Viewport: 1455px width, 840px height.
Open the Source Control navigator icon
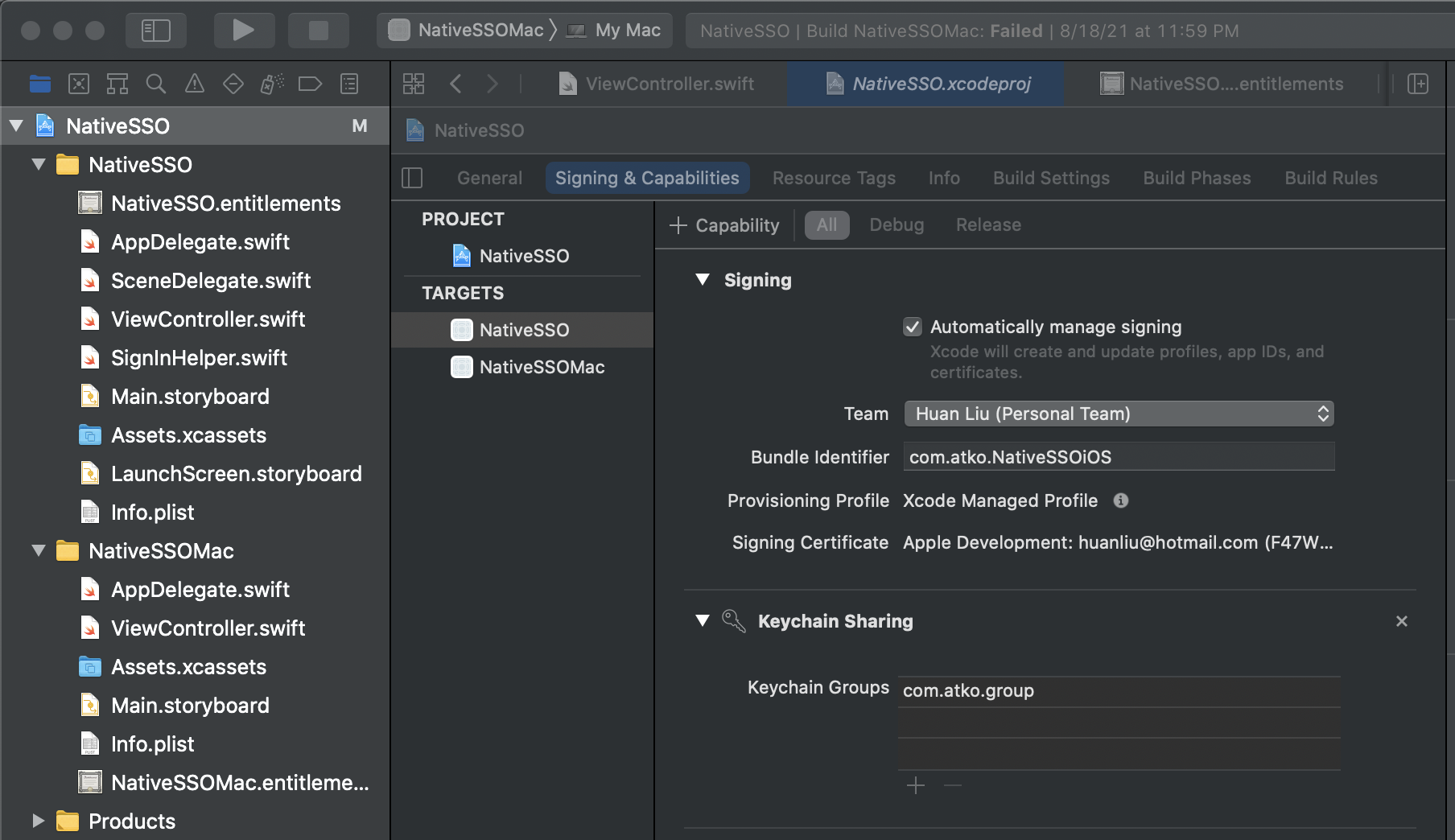pyautogui.click(x=79, y=84)
